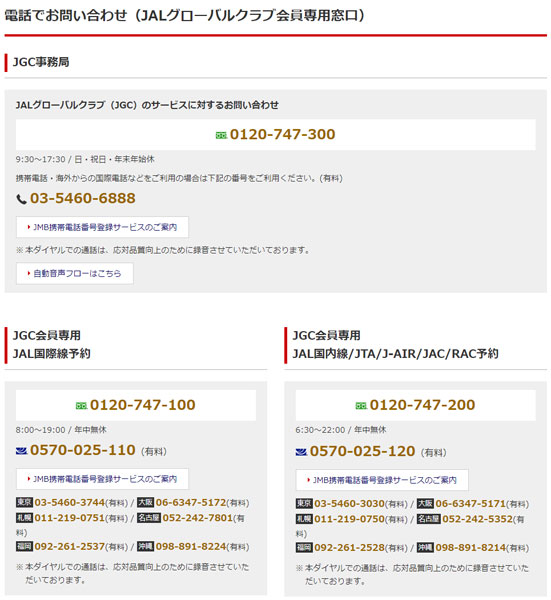Viewport: 551px width, 600px height.
Task: Dial domestic reservations 0120-747-200
Action: 422,405
